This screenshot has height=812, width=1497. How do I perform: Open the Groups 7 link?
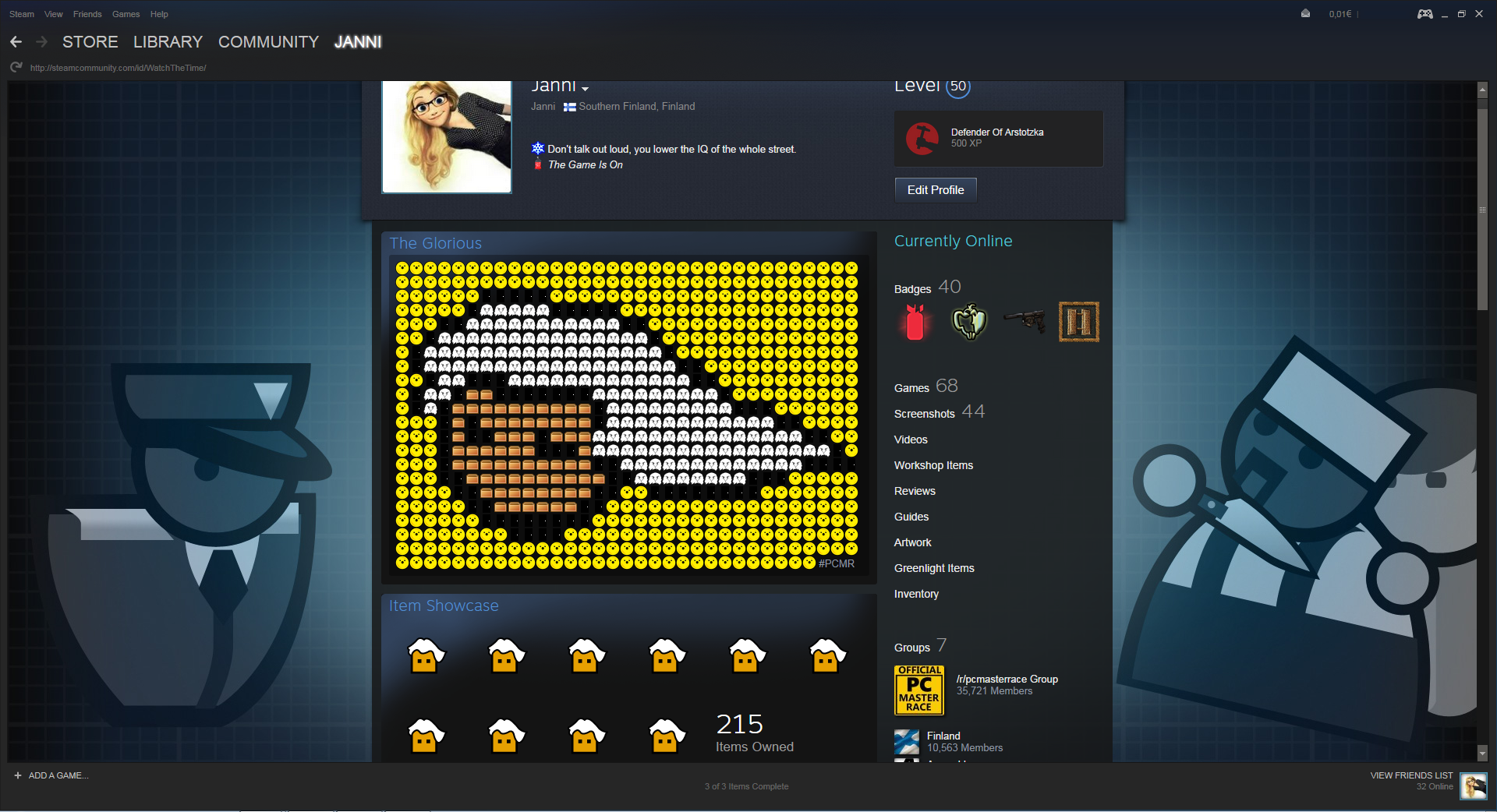tap(921, 646)
